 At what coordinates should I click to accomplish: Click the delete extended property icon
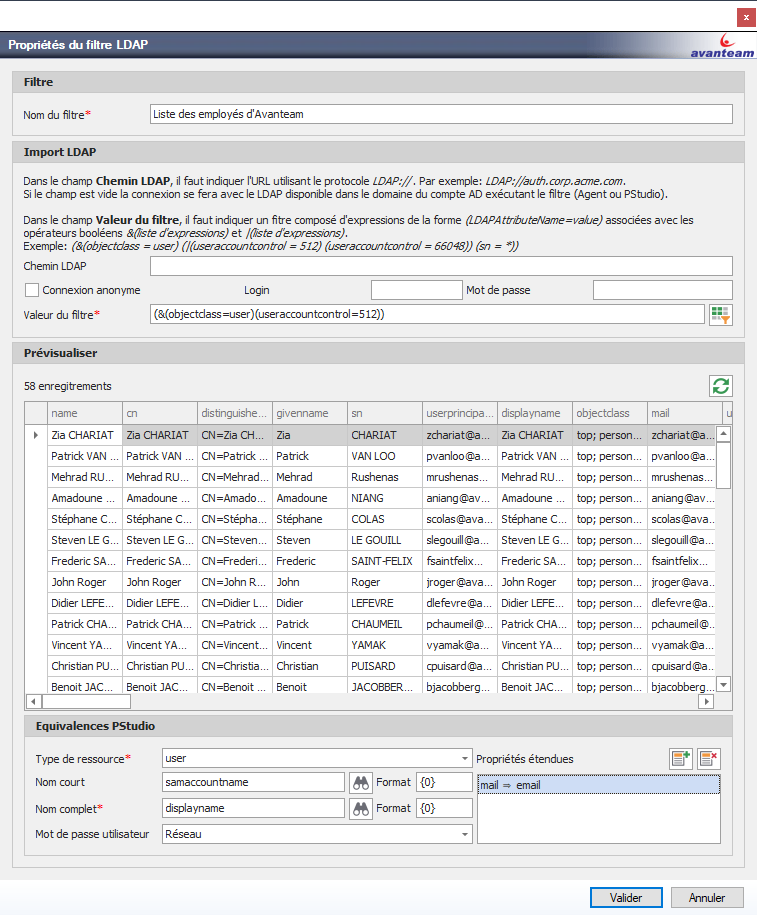(x=709, y=759)
